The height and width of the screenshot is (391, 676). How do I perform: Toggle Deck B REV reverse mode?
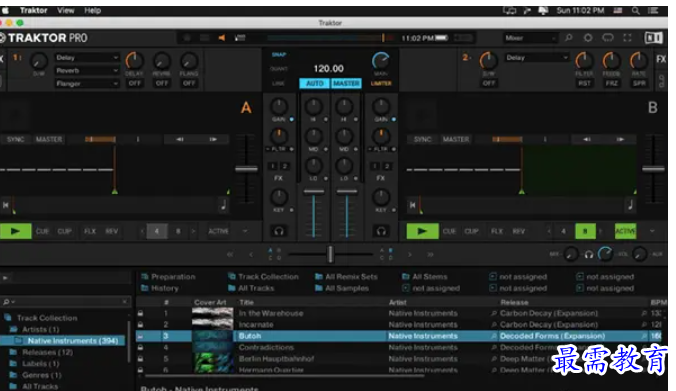coord(519,231)
